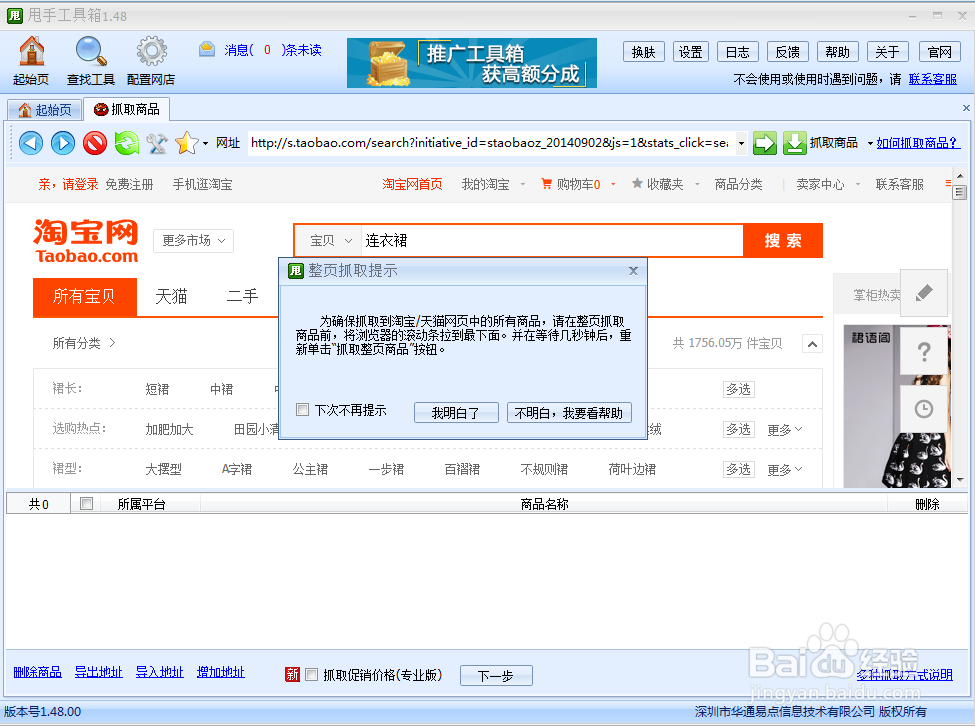Check the select-all box in table header

(85, 503)
